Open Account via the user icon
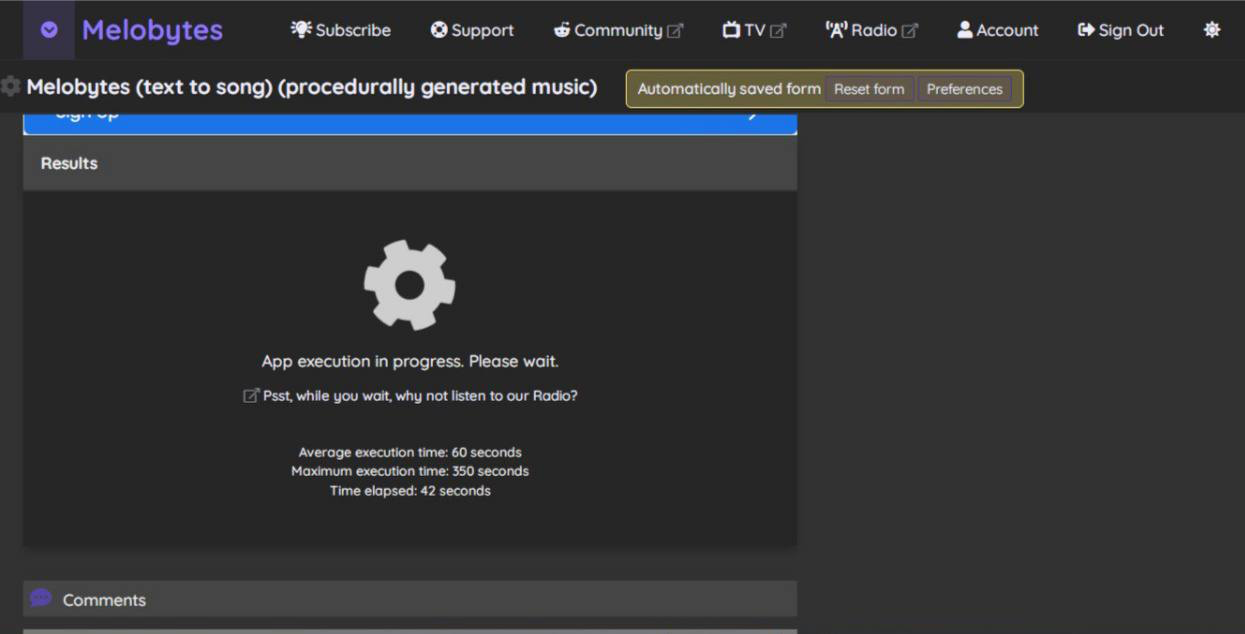This screenshot has height=634, width=1245. (964, 30)
